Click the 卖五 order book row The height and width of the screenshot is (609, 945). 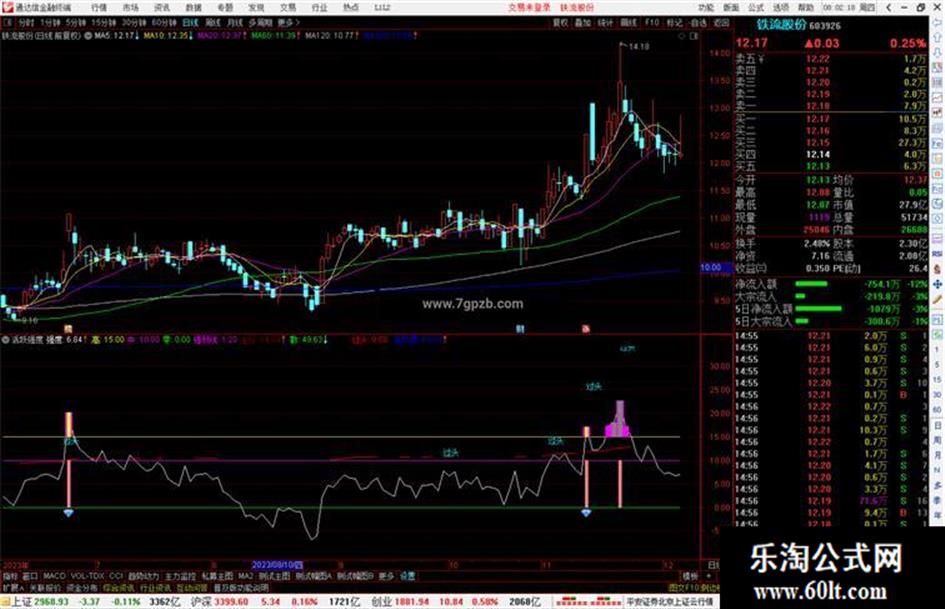coord(830,59)
